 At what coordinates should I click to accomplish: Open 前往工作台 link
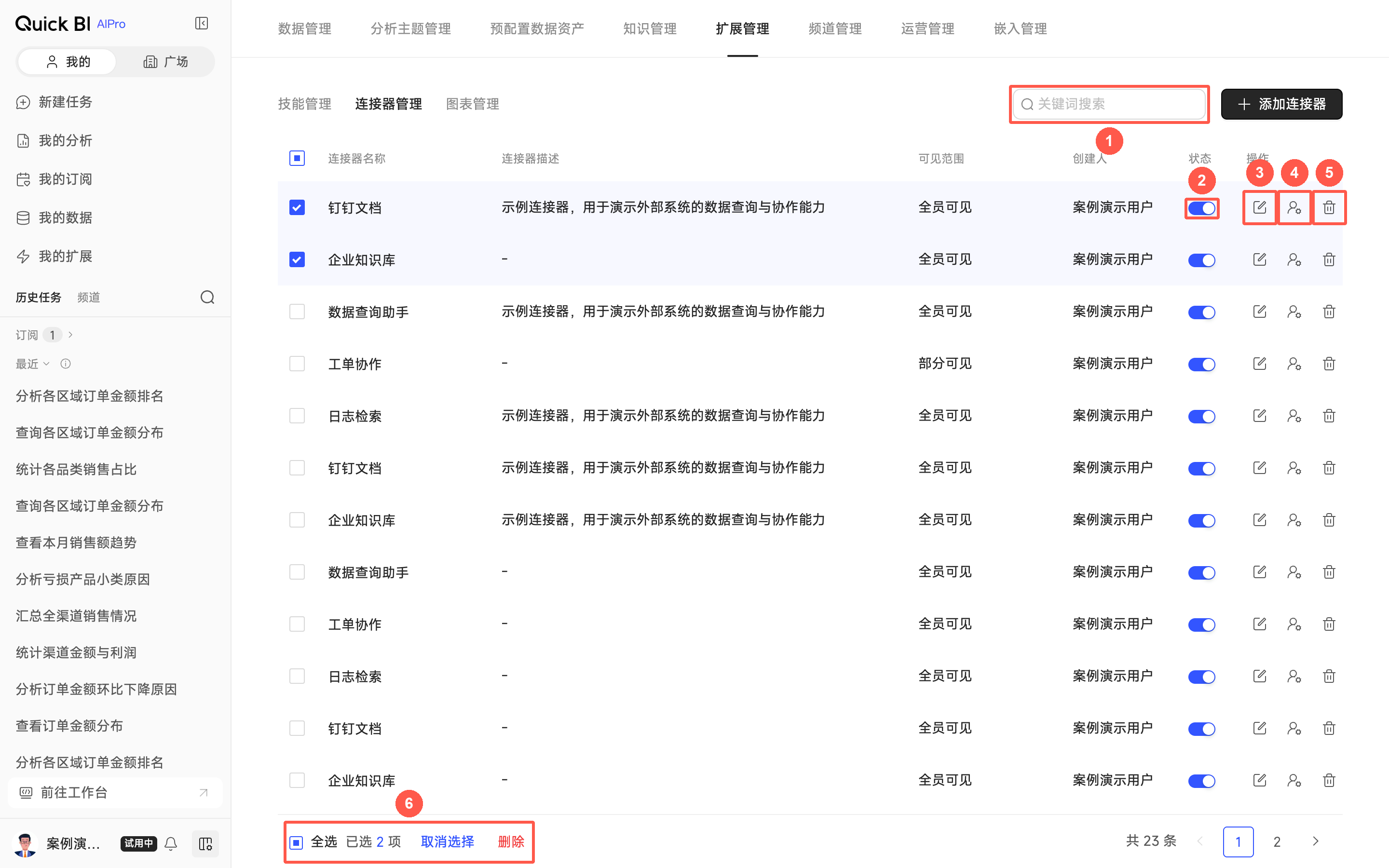[x=115, y=793]
